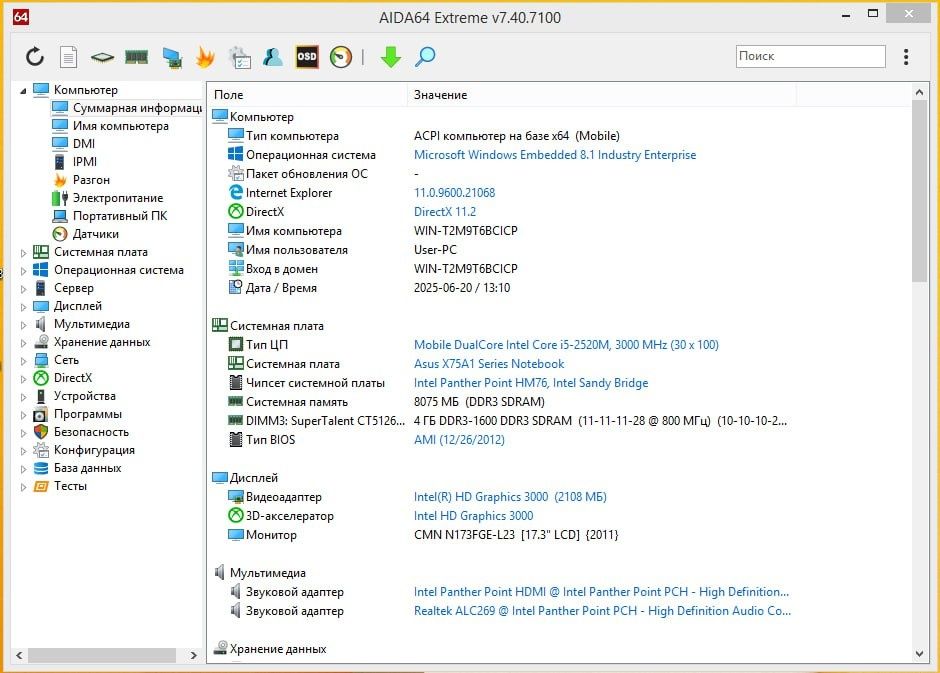The height and width of the screenshot is (673, 940).
Task: Click the magnifier search icon
Action: (x=425, y=57)
